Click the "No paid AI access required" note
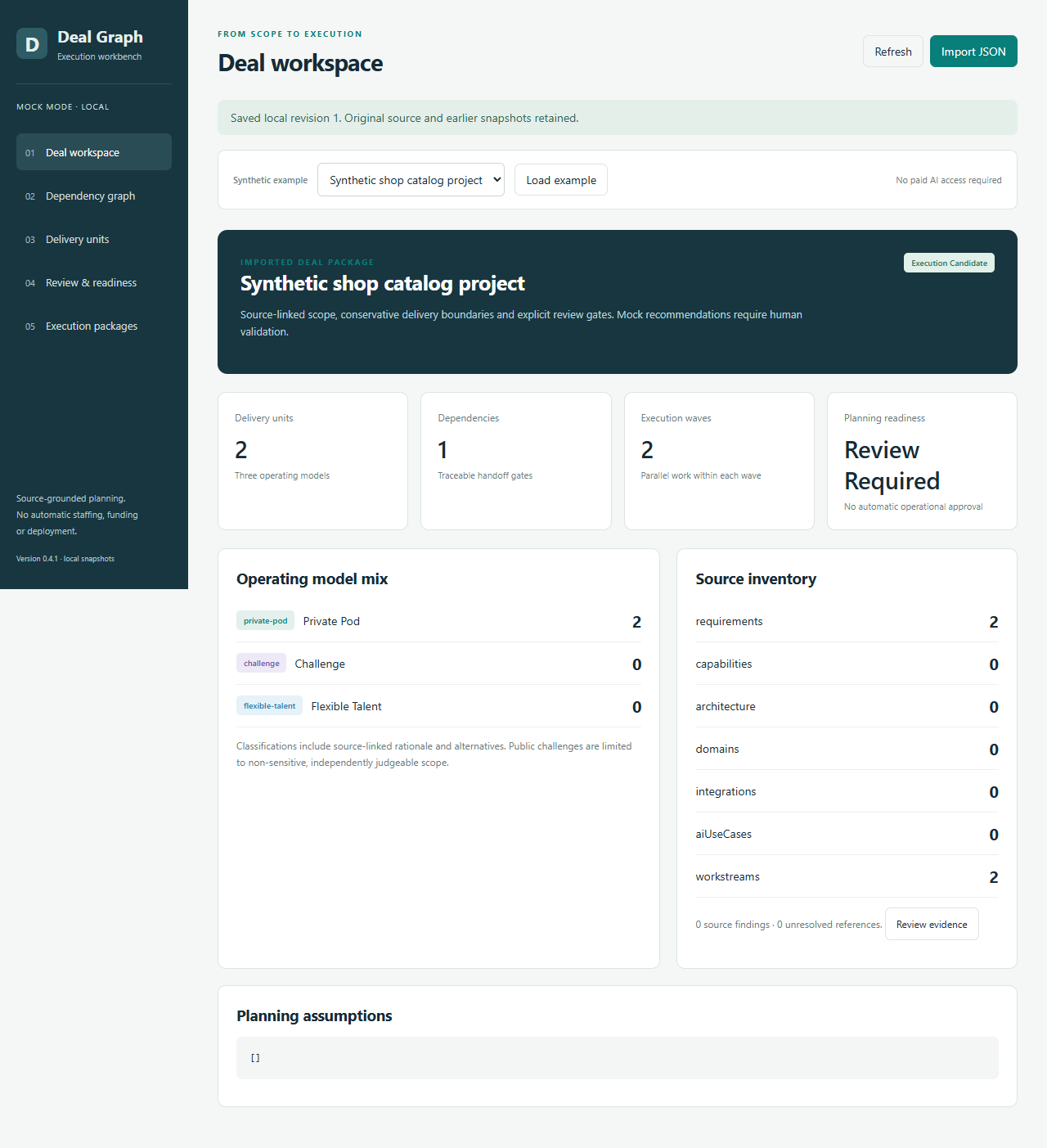 pos(949,180)
